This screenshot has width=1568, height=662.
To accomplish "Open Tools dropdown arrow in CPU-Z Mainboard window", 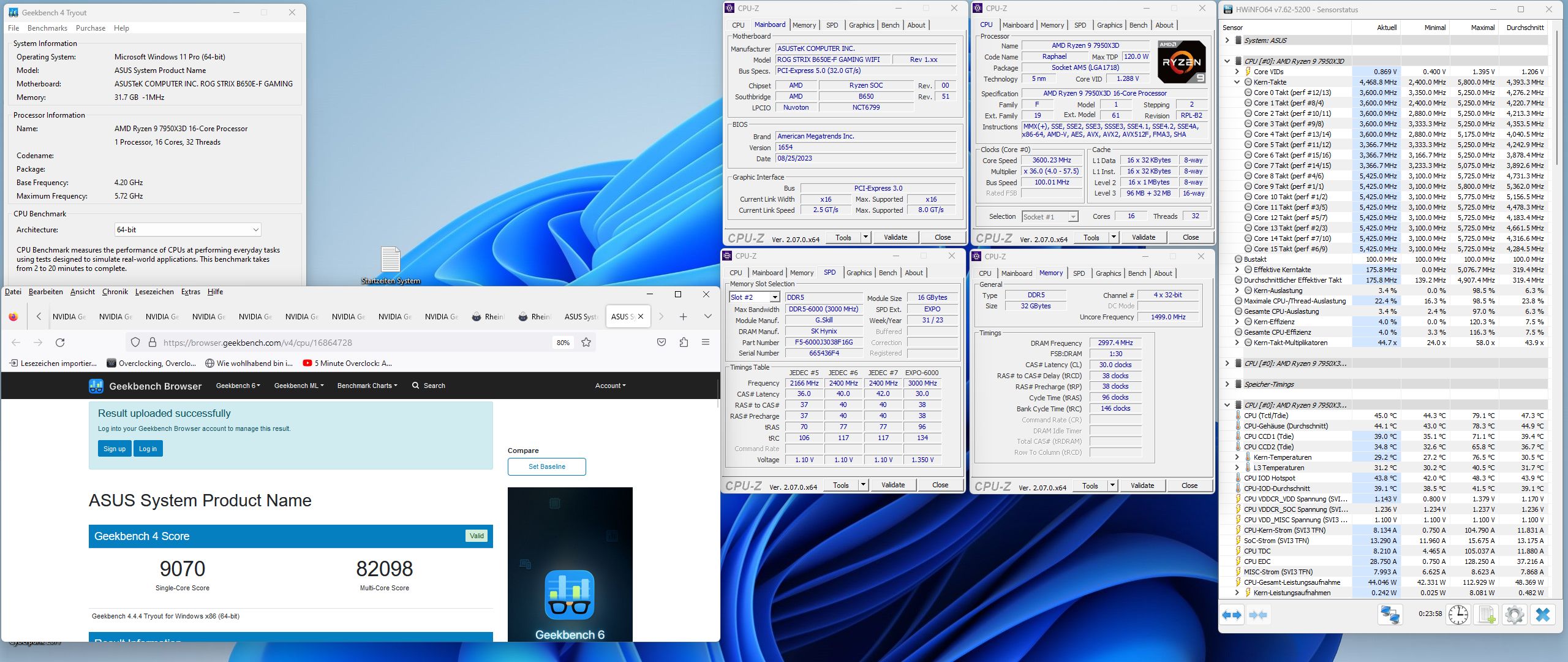I will pyautogui.click(x=865, y=237).
